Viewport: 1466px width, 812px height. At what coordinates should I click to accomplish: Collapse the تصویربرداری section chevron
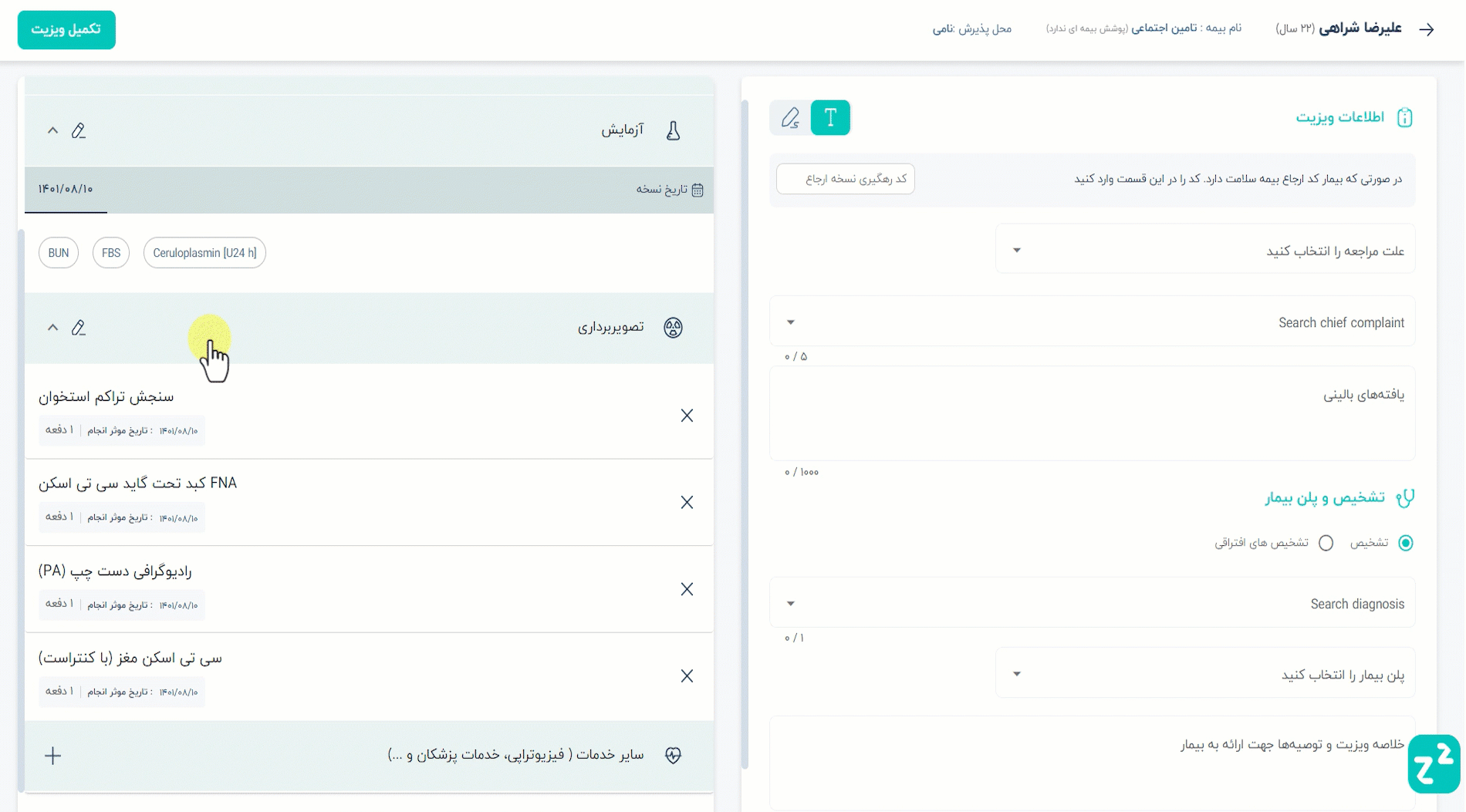click(x=52, y=328)
